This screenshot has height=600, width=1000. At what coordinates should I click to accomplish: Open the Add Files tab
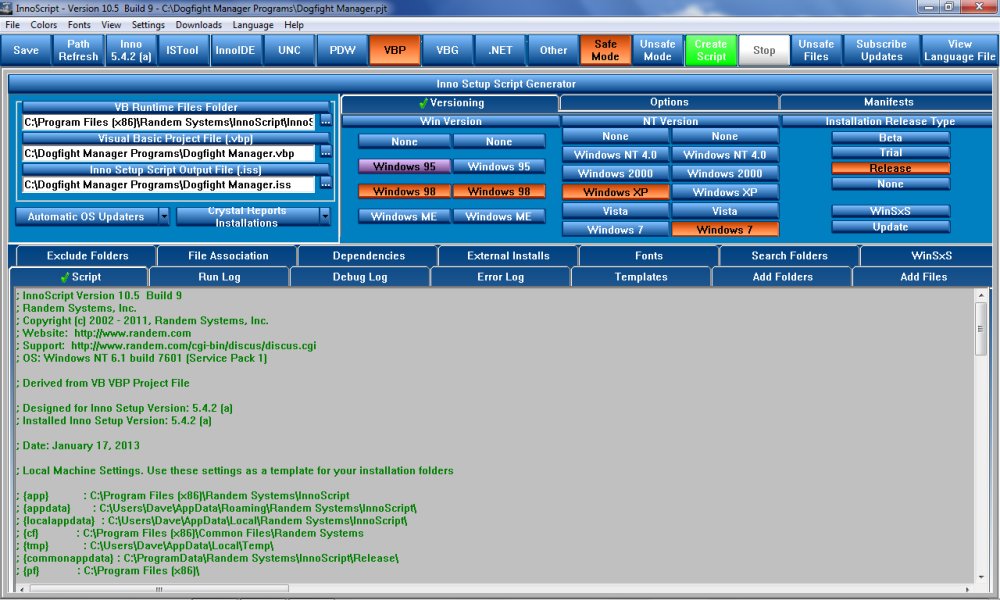[x=923, y=277]
